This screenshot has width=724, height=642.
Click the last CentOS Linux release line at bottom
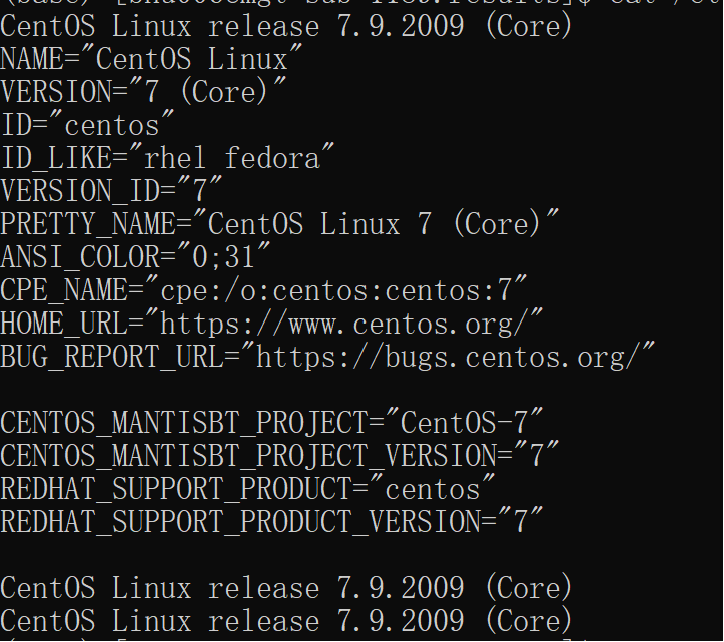[x=286, y=620]
